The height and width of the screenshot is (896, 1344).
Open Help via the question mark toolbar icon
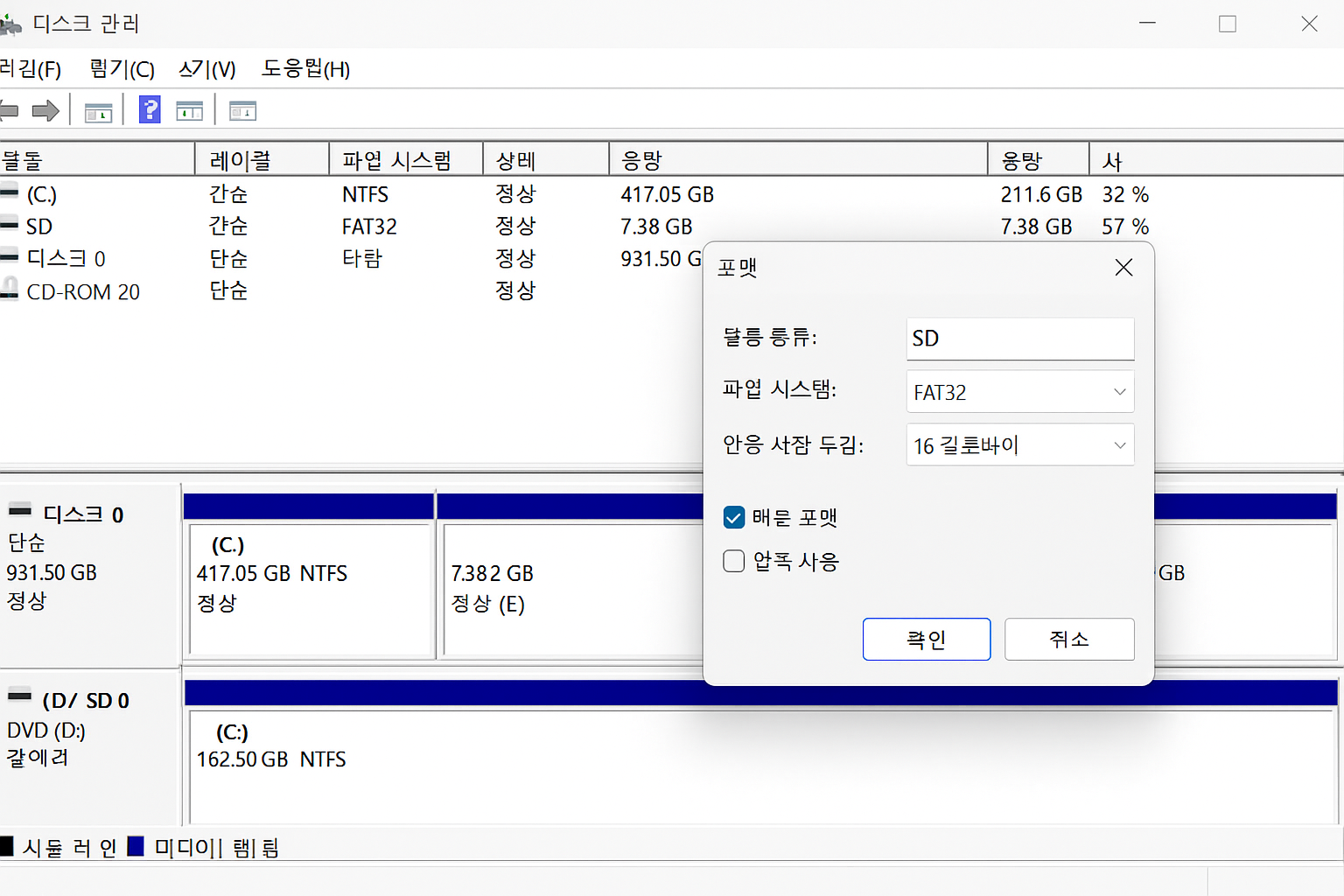[x=150, y=109]
